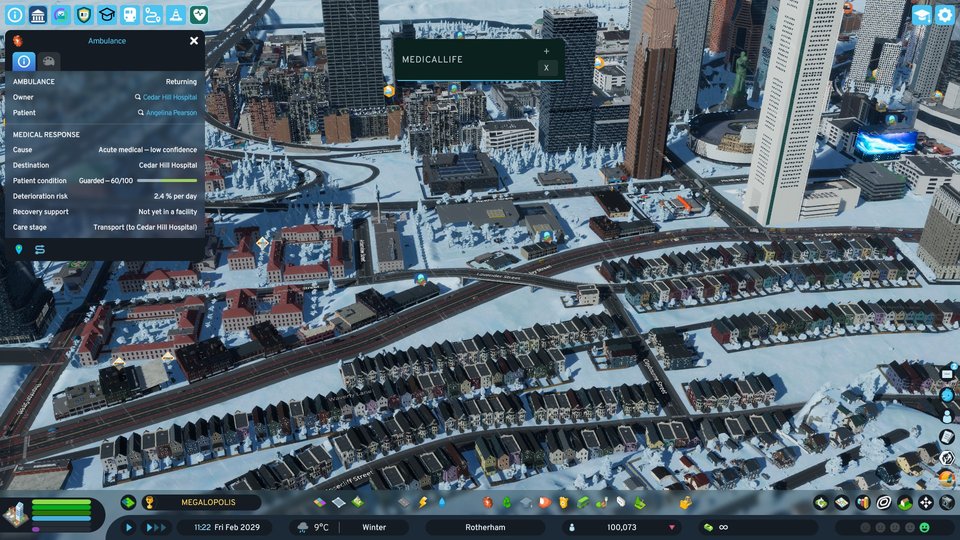Open the green house economy icon
The width and height of the screenshot is (960, 540).
904,503
